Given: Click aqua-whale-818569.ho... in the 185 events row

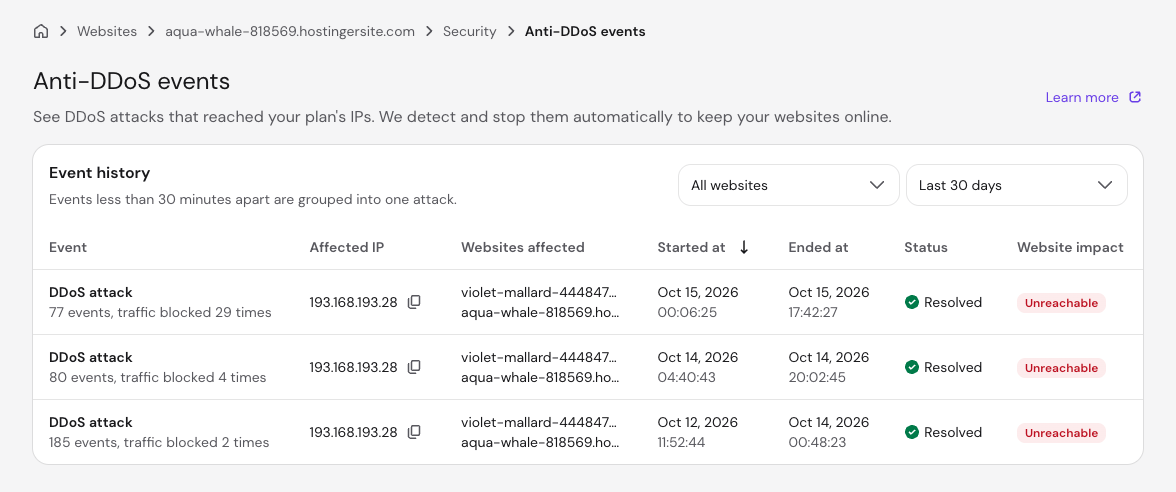Looking at the screenshot, I should [x=540, y=442].
